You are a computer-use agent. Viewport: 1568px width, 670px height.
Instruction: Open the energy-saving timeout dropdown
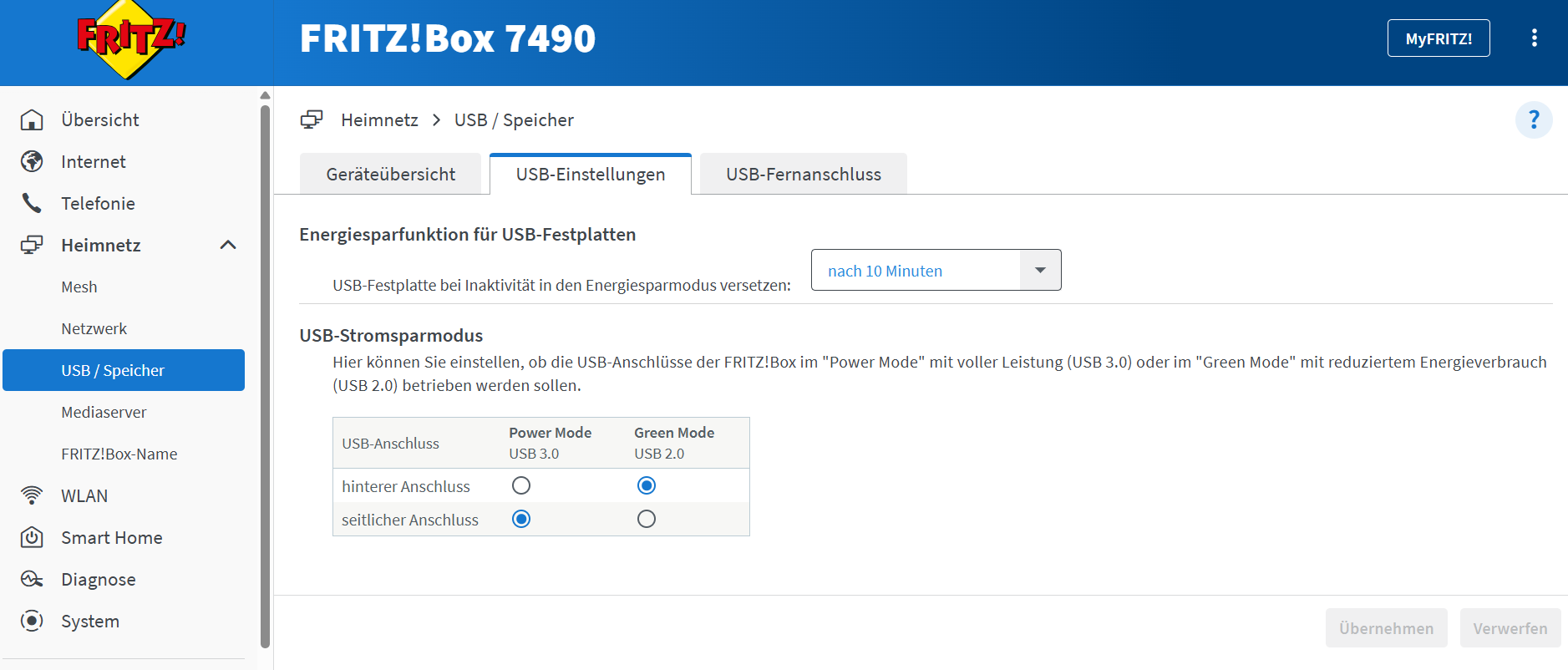click(936, 271)
